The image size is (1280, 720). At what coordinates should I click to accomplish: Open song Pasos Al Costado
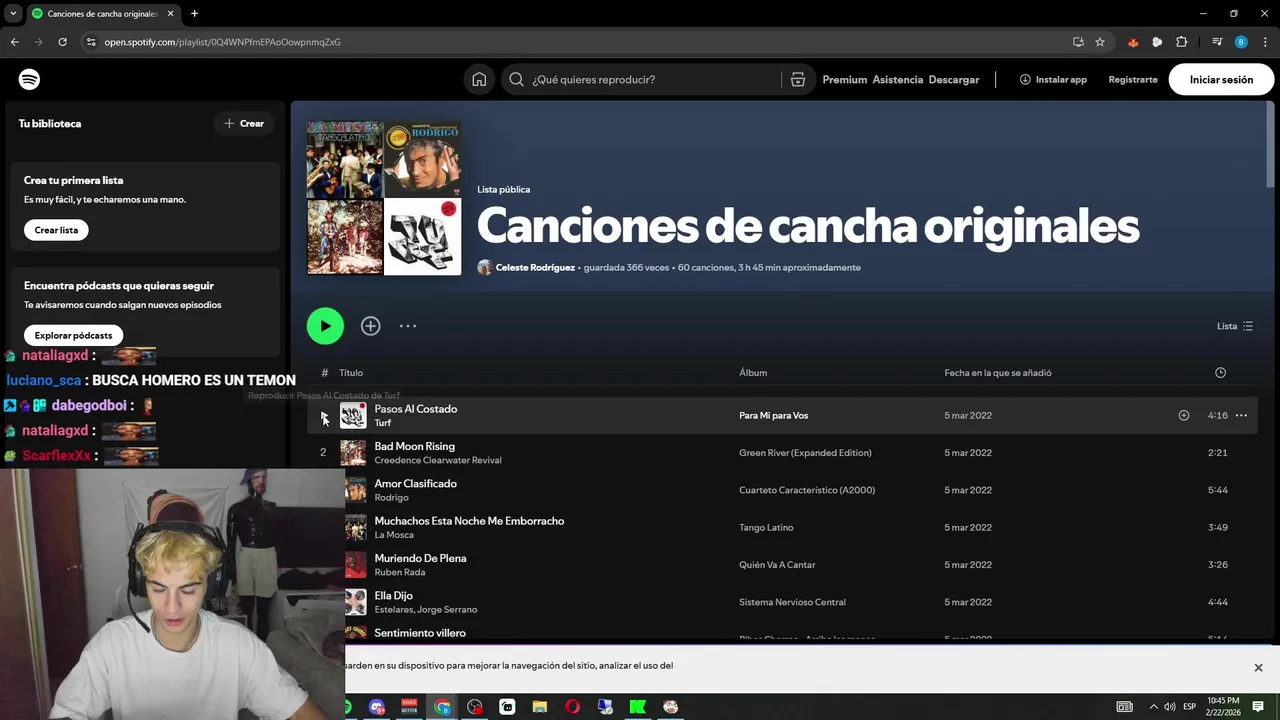tap(415, 409)
